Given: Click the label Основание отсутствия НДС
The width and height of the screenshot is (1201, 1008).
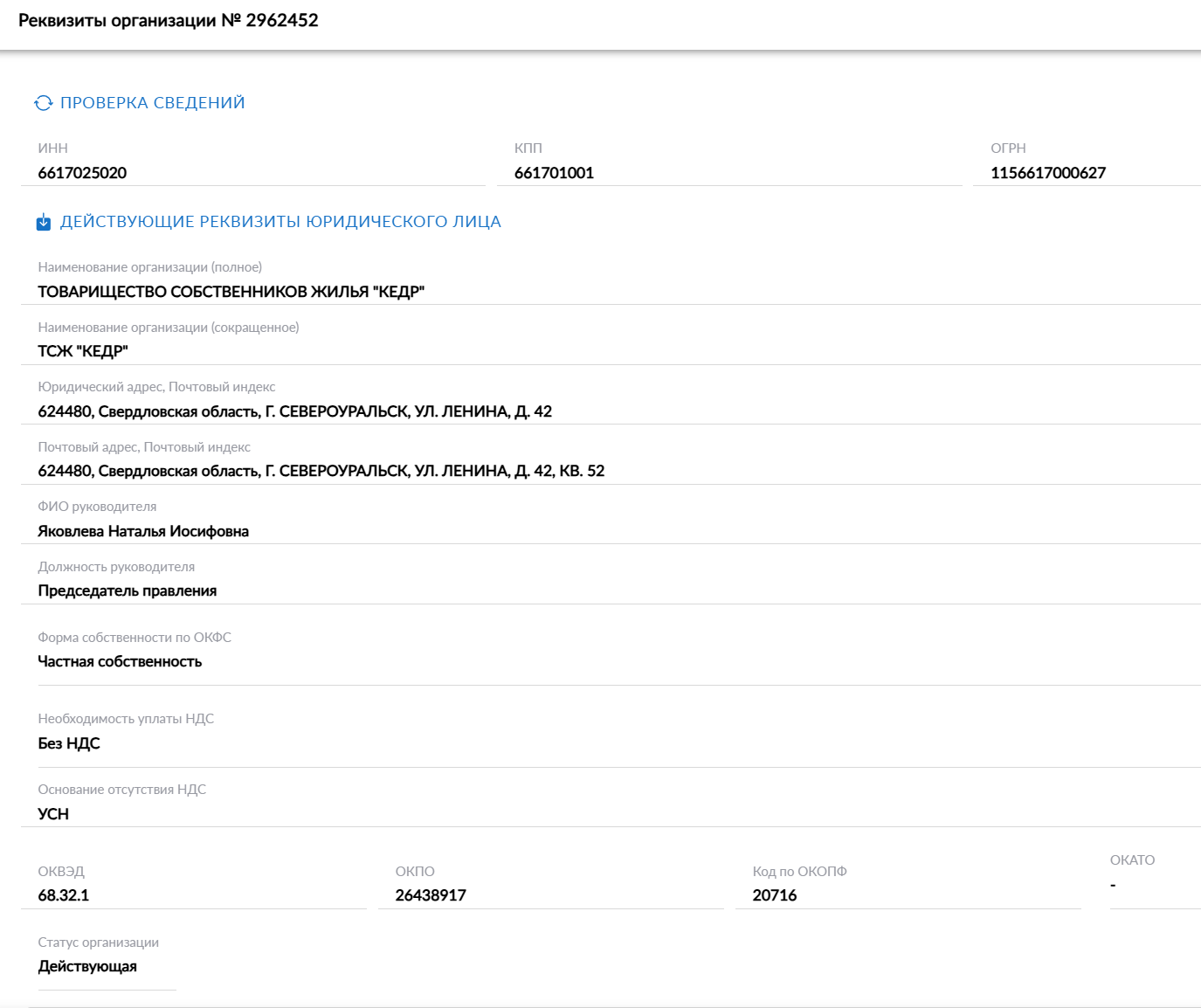Looking at the screenshot, I should point(122,790).
